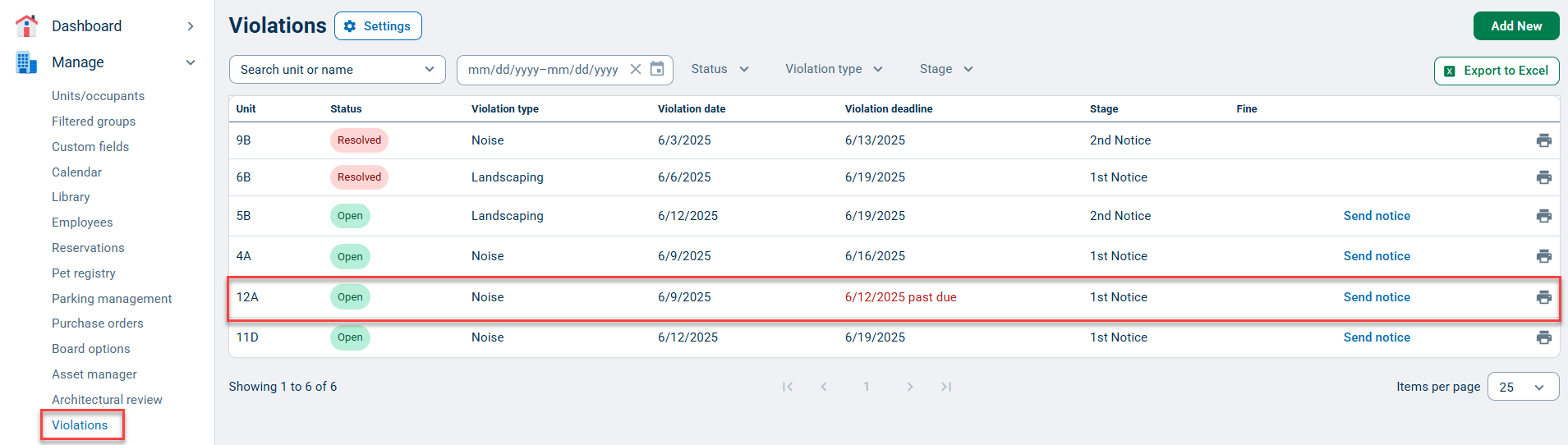Image resolution: width=1568 pixels, height=445 pixels.
Task: Open Board options in the sidebar
Action: coord(91,349)
